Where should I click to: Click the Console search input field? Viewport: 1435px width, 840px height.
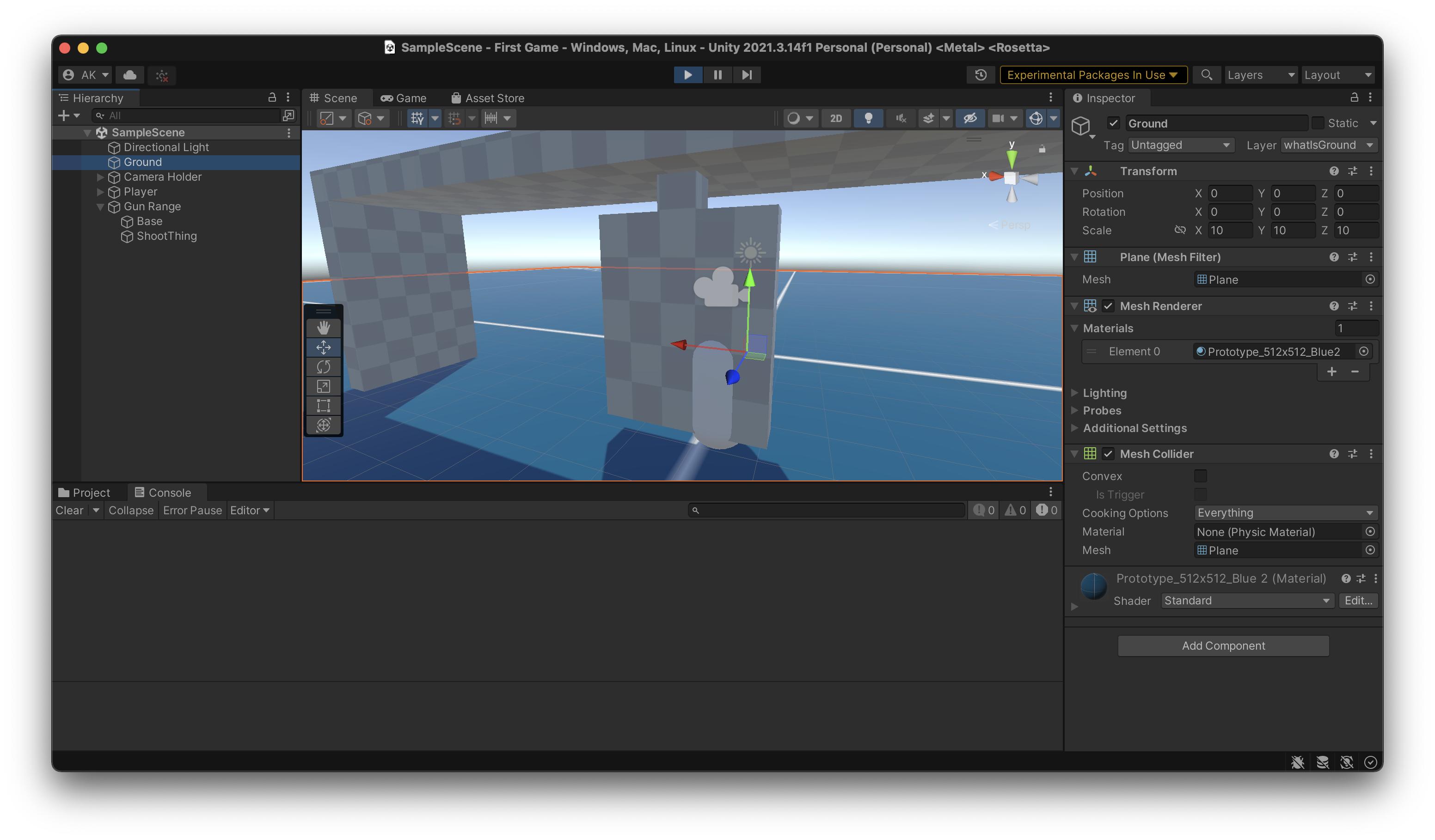[826, 511]
